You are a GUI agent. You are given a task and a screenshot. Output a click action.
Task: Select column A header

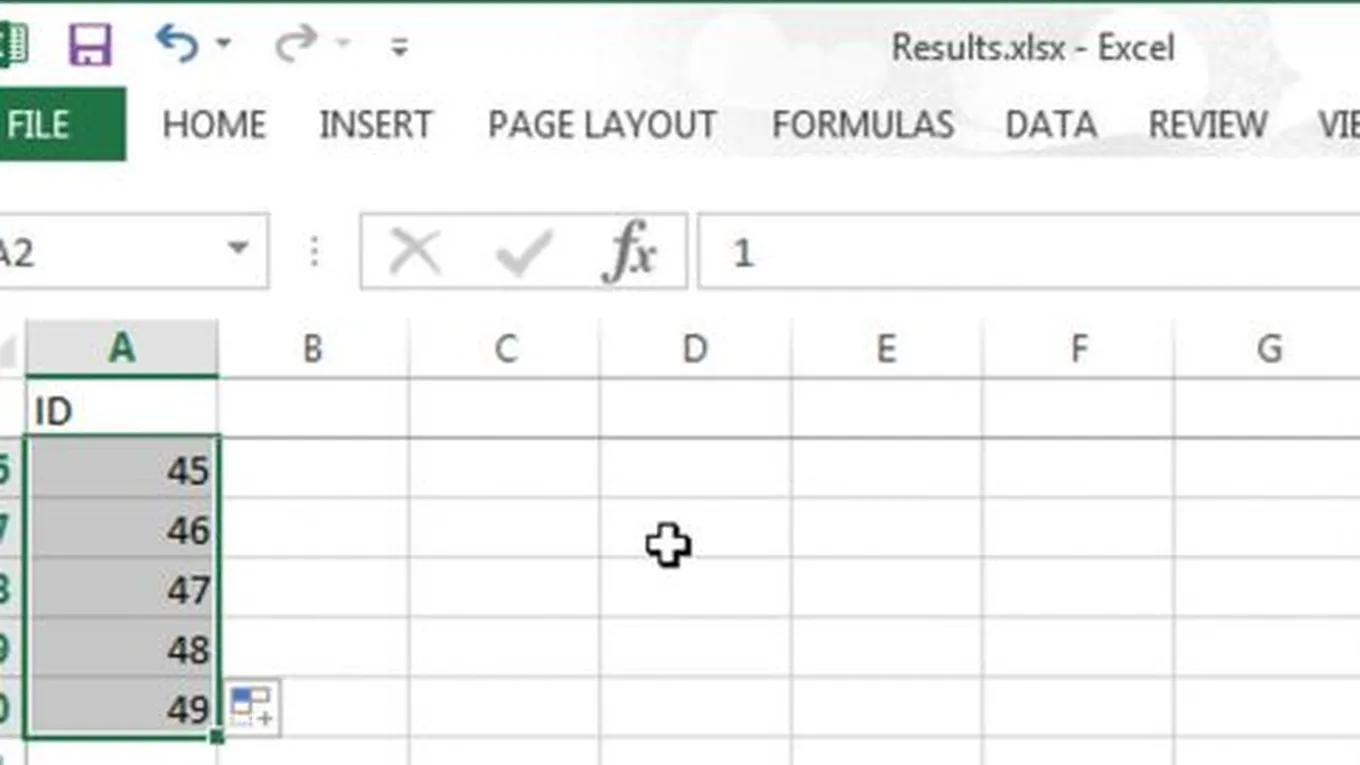[121, 348]
